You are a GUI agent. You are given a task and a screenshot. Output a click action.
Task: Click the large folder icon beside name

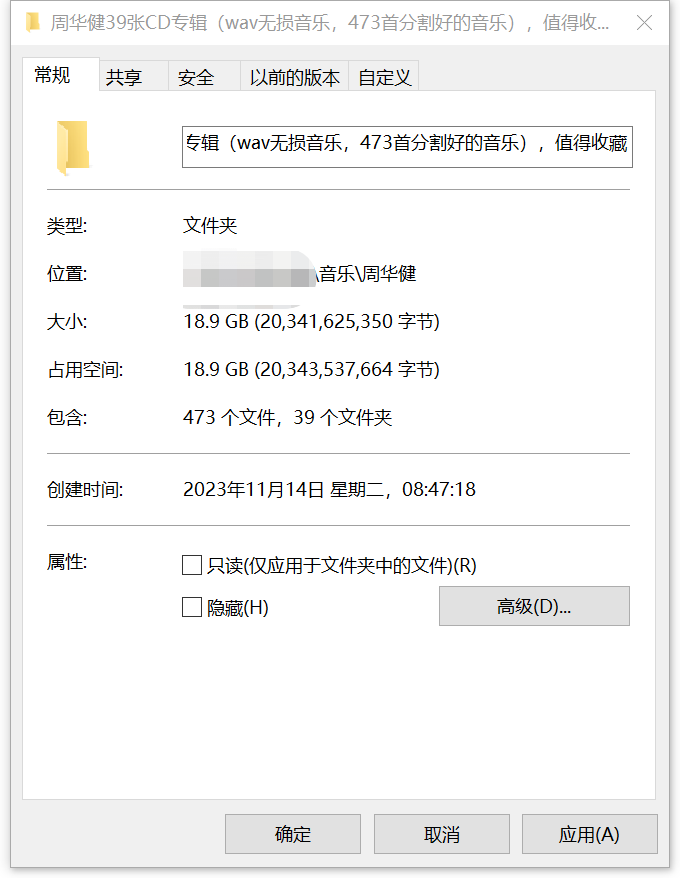tap(73, 147)
